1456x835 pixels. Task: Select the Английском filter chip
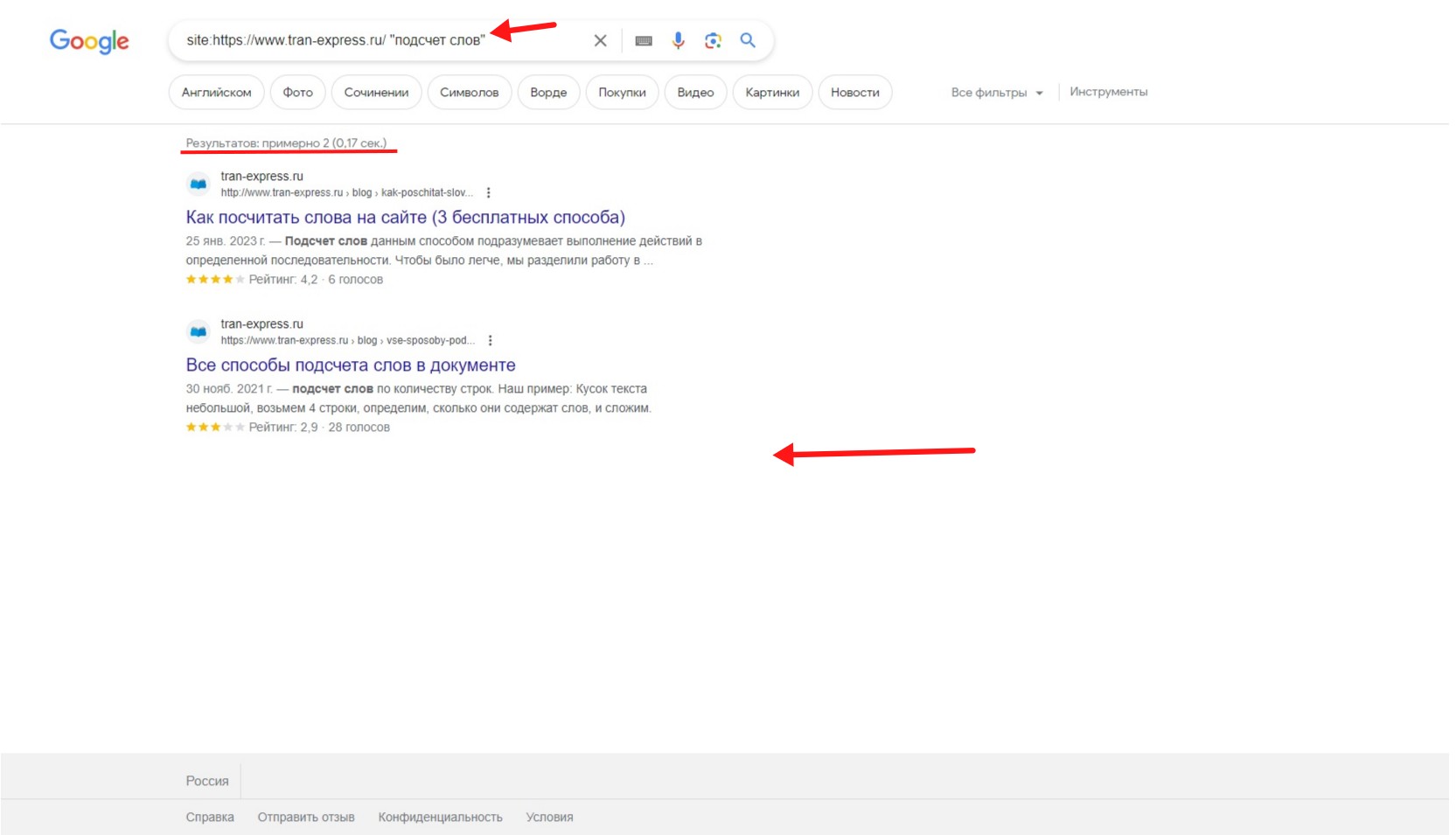pyautogui.click(x=216, y=92)
